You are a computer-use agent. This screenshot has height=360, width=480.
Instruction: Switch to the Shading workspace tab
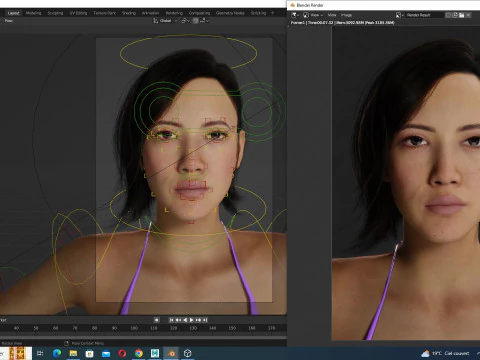[x=129, y=13]
